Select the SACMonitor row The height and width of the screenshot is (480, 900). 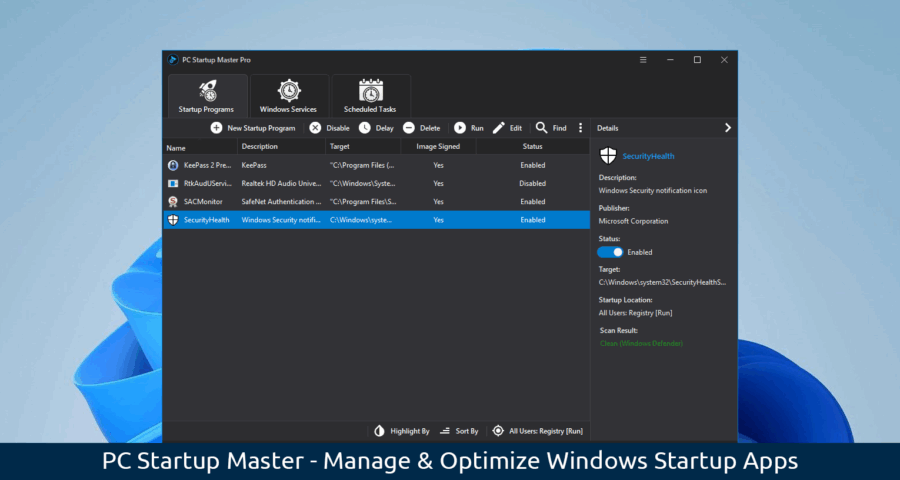[x=377, y=202]
